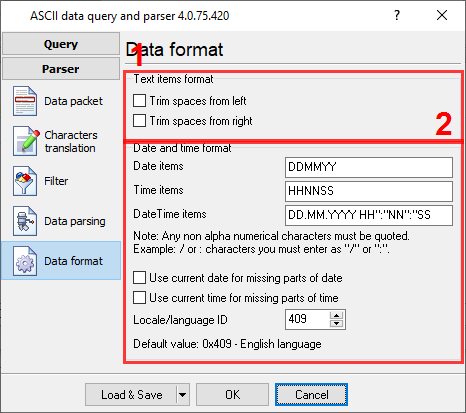Go to Filter page label
This screenshot has width=466, height=413.
[56, 181]
